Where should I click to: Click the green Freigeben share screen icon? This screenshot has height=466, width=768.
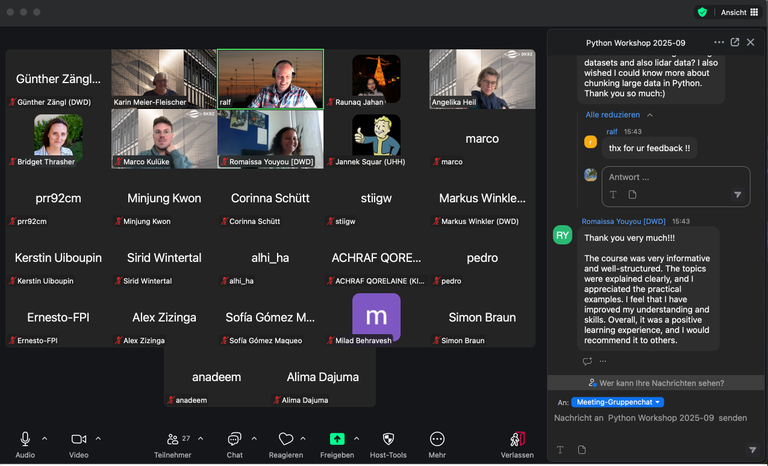click(337, 439)
